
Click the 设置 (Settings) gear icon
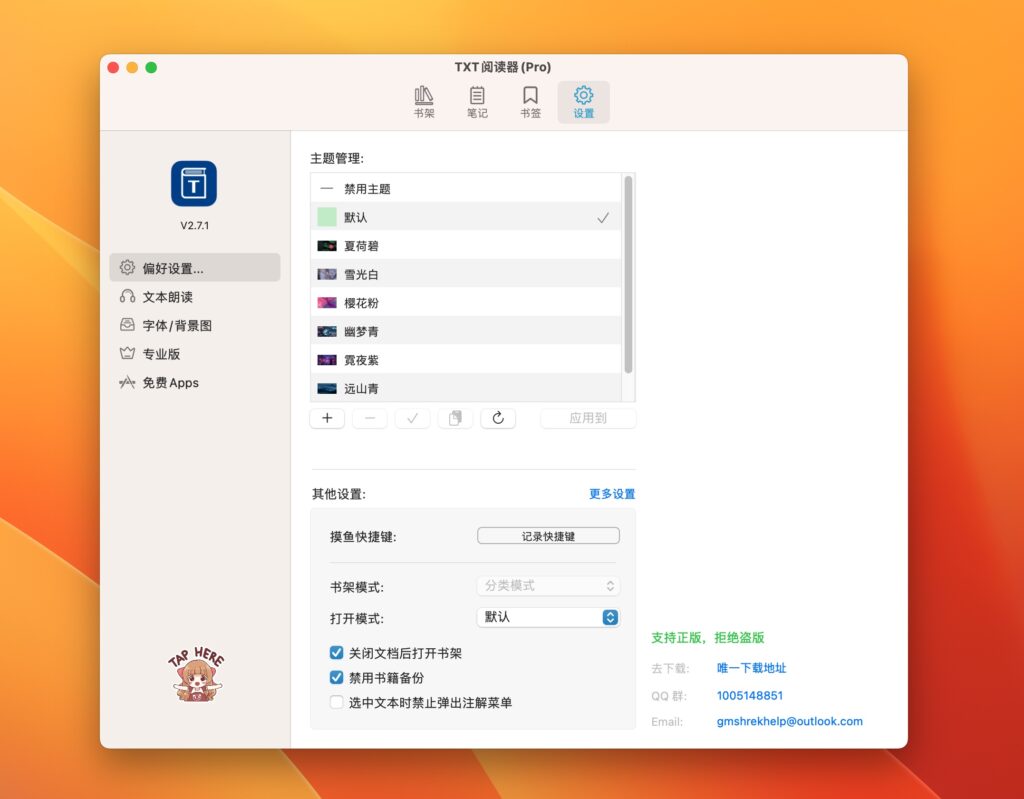583,100
